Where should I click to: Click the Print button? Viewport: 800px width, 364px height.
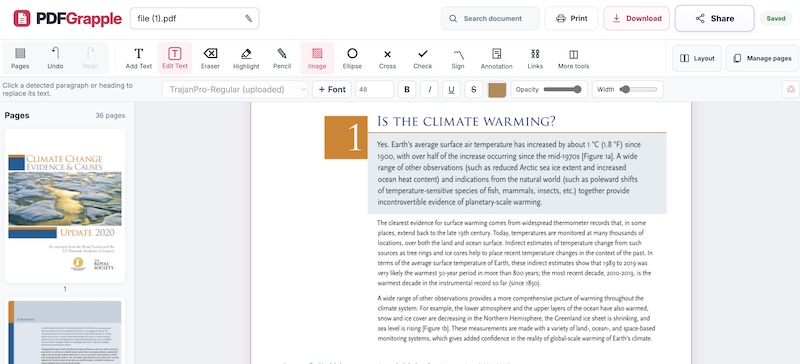(x=571, y=18)
